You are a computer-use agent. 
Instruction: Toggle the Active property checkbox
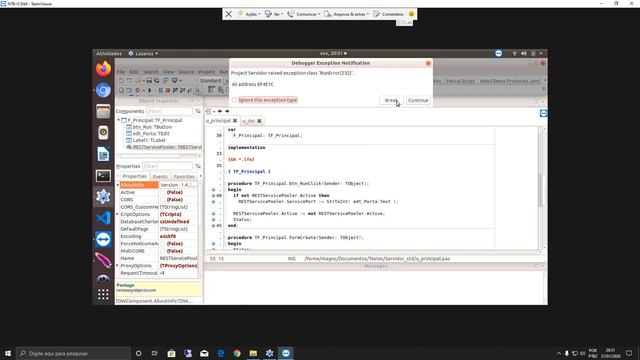163,192
